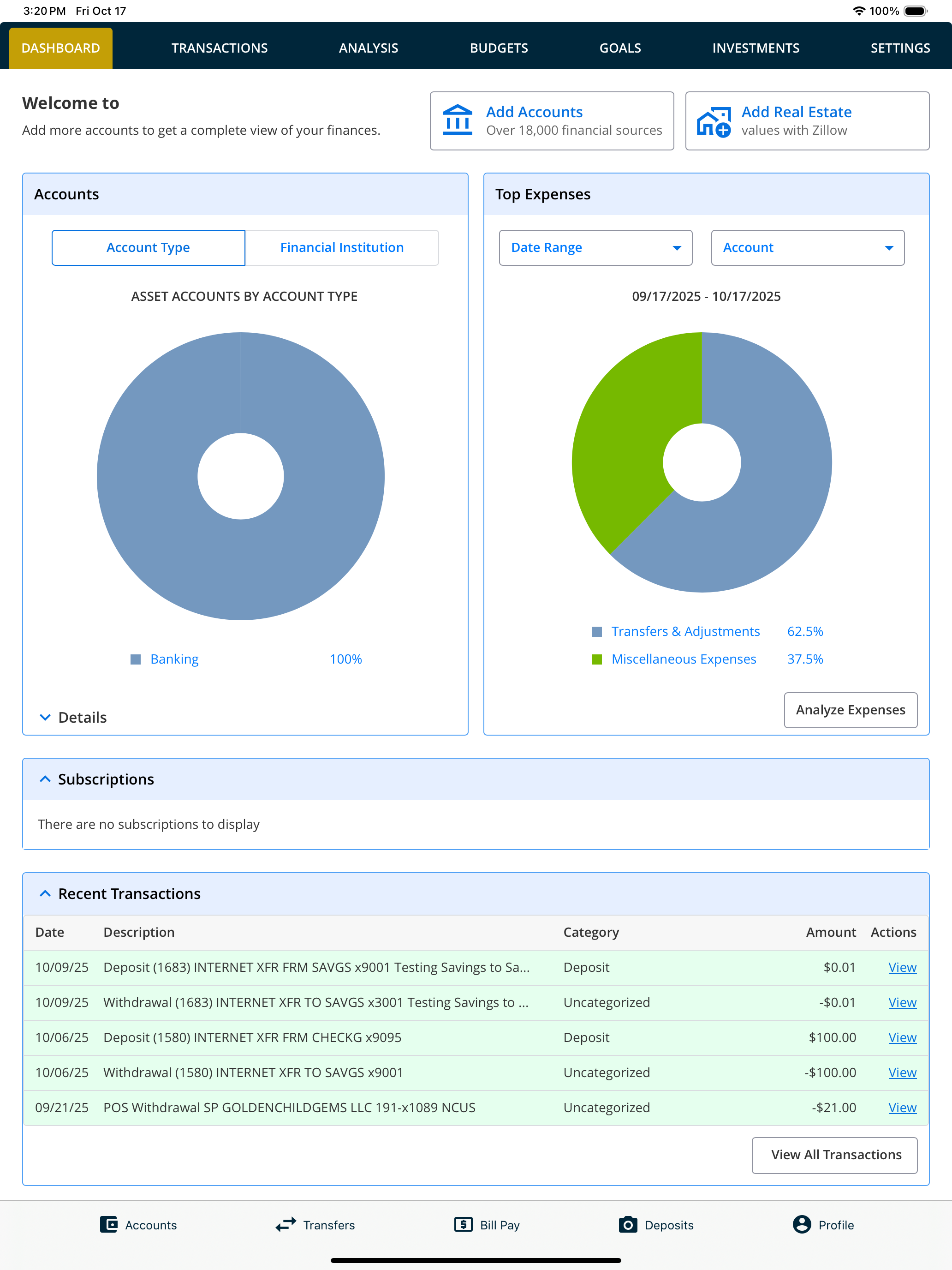Open the Budgets tab
This screenshot has width=952, height=1270.
[499, 48]
